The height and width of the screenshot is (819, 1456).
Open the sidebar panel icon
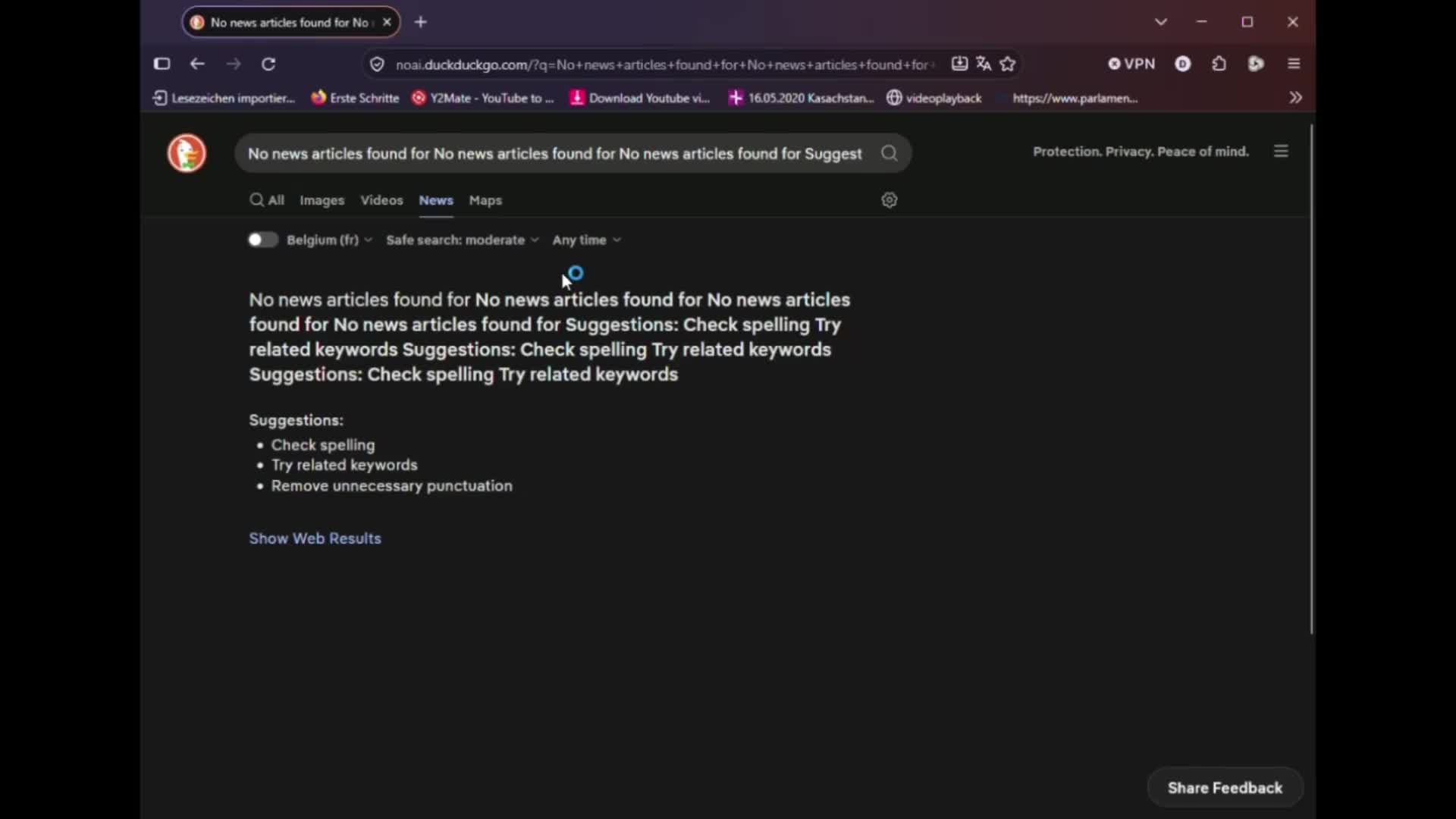coord(162,64)
